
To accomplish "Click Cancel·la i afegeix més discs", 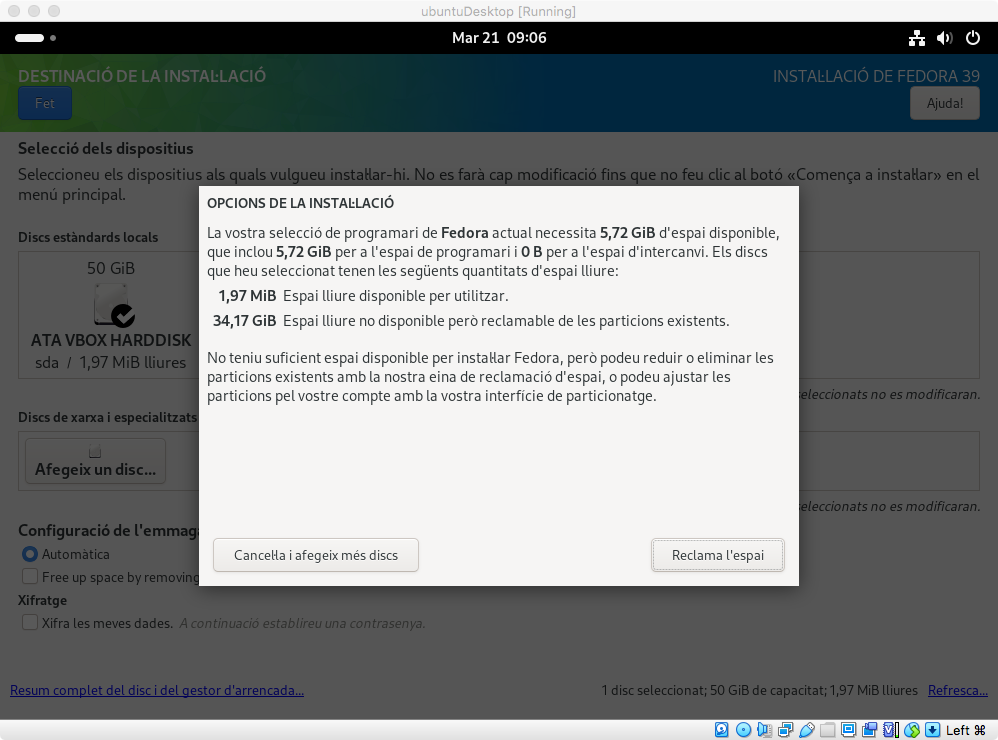I will click(x=316, y=555).
